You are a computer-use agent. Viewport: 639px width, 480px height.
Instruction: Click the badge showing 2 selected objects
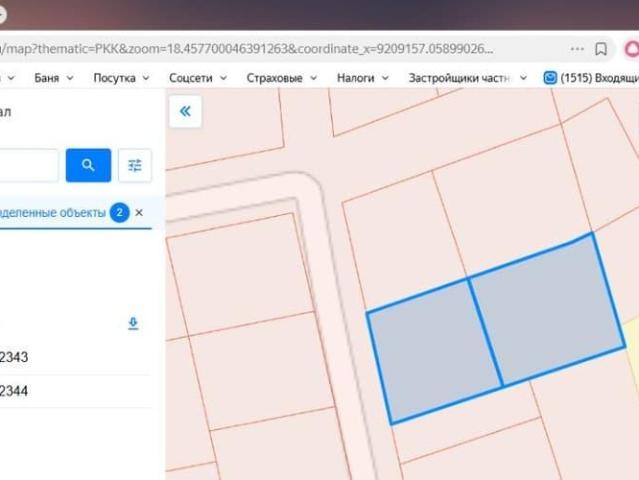119,212
